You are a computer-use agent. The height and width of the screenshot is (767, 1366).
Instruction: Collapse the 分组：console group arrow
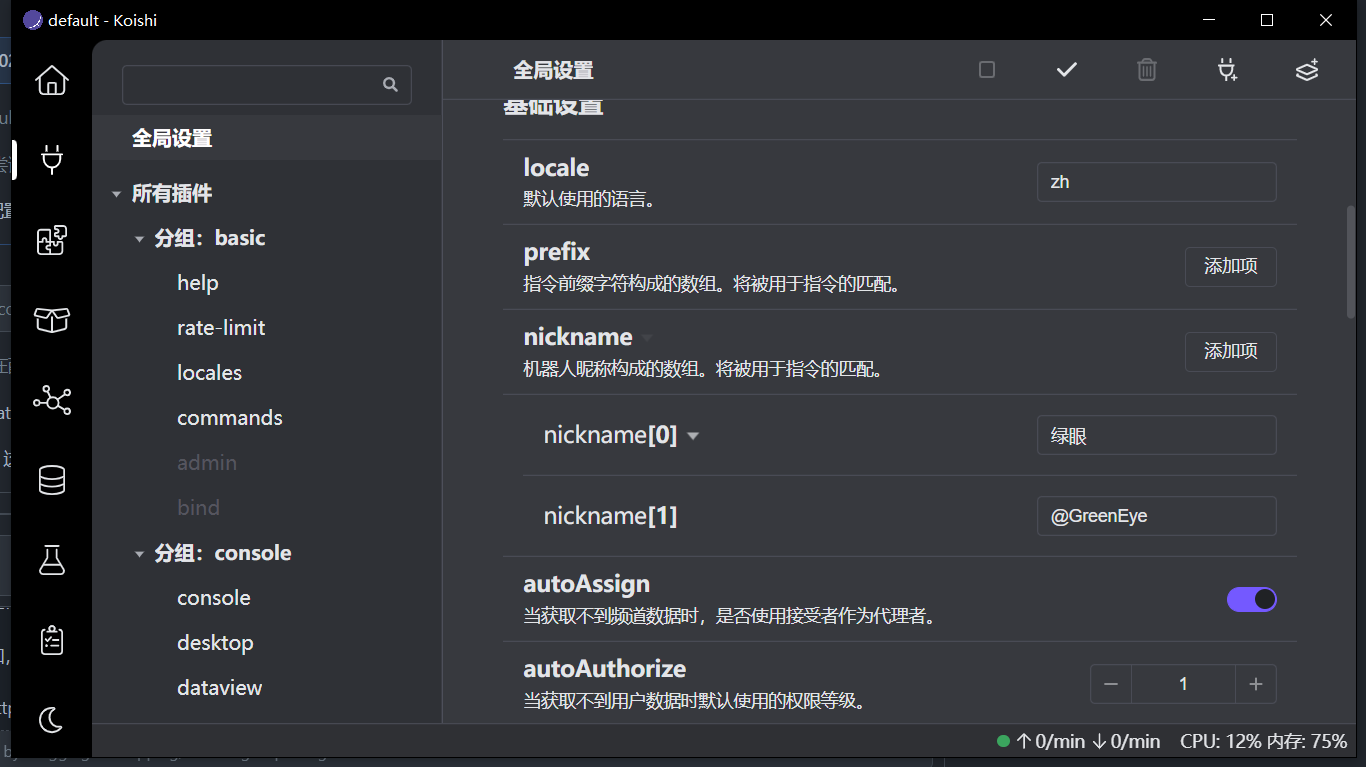pyautogui.click(x=139, y=554)
